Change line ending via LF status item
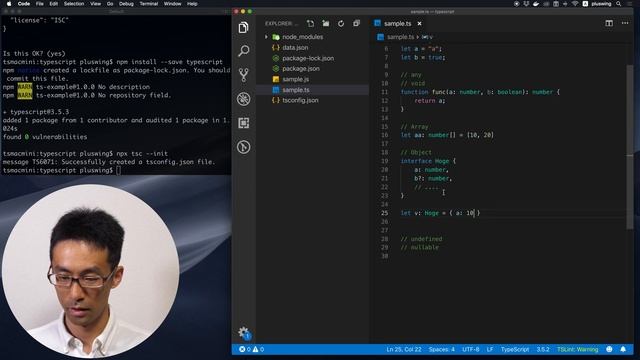This screenshot has width=640, height=360. tap(490, 349)
